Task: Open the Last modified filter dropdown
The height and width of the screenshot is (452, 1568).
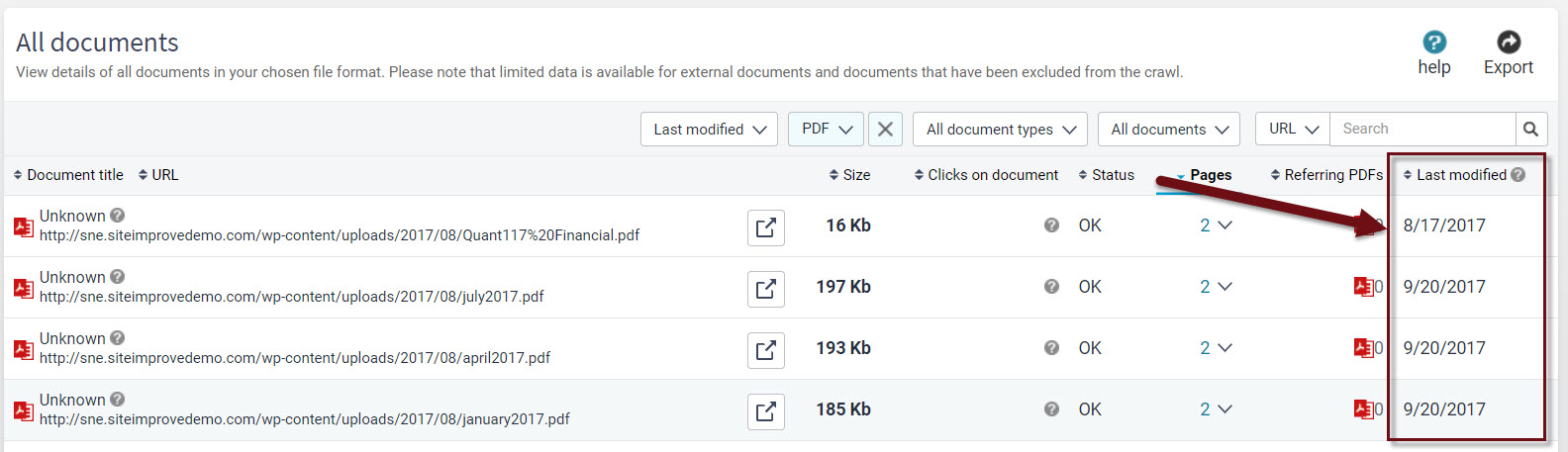Action: coord(709,130)
